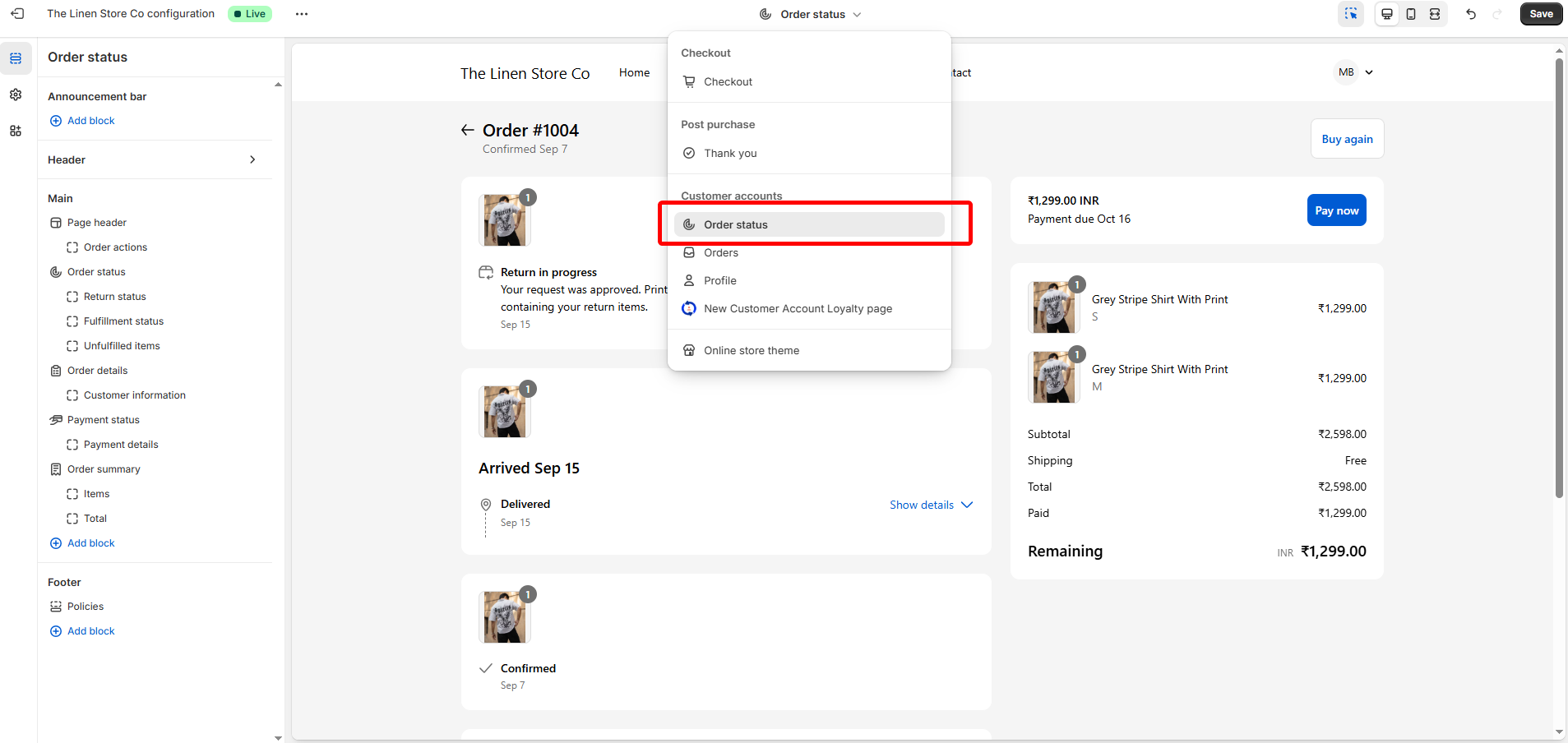Open the Order status page selector dropdown
This screenshot has width=1568, height=743.
point(811,14)
